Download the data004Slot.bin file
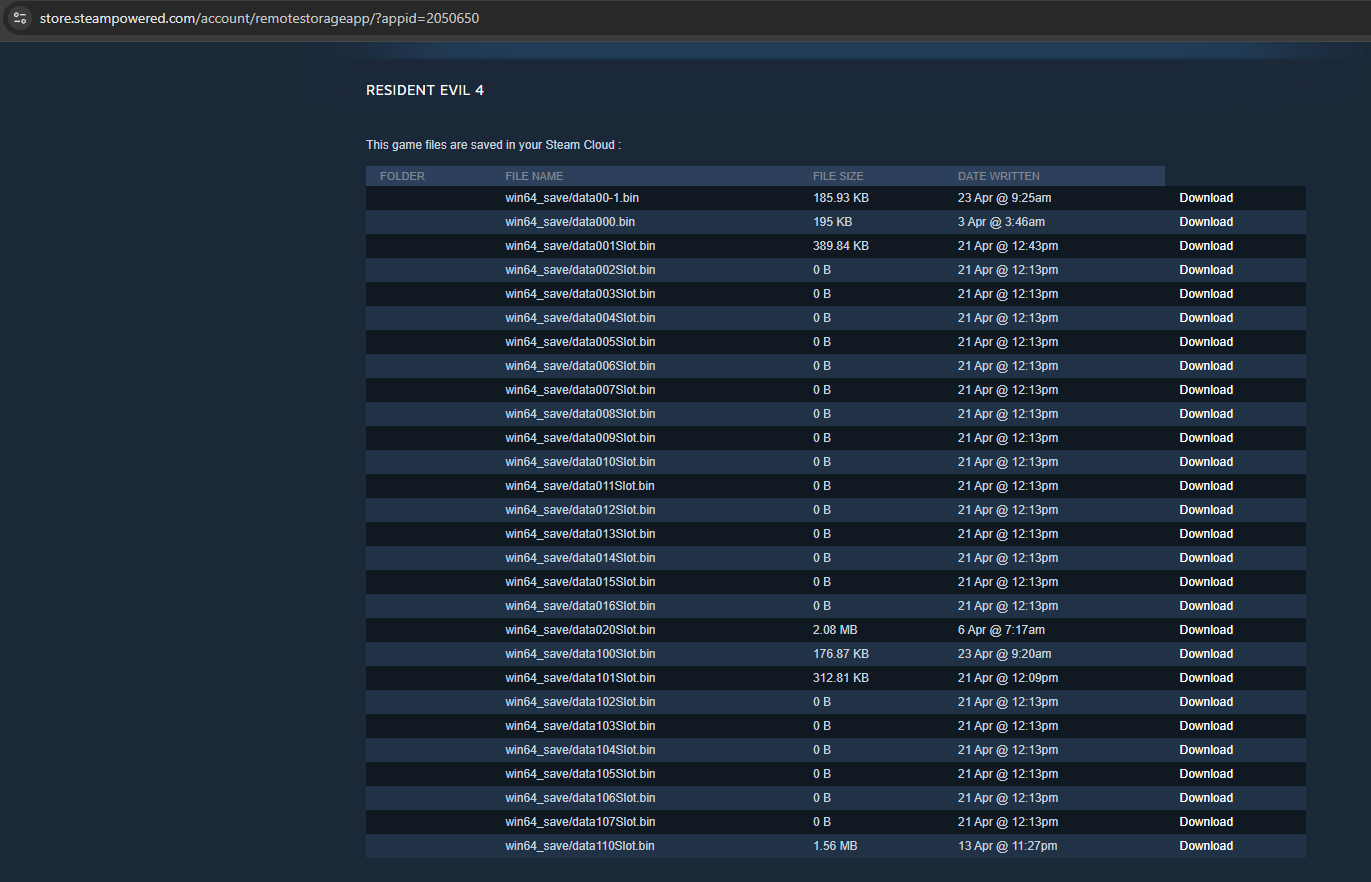Screen dimensions: 1371x882 click(1206, 318)
